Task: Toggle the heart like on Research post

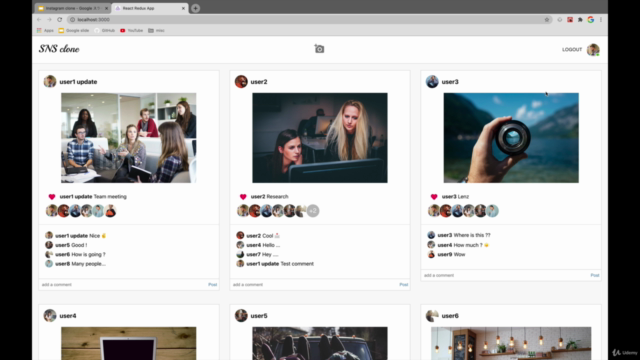Action: click(x=243, y=197)
